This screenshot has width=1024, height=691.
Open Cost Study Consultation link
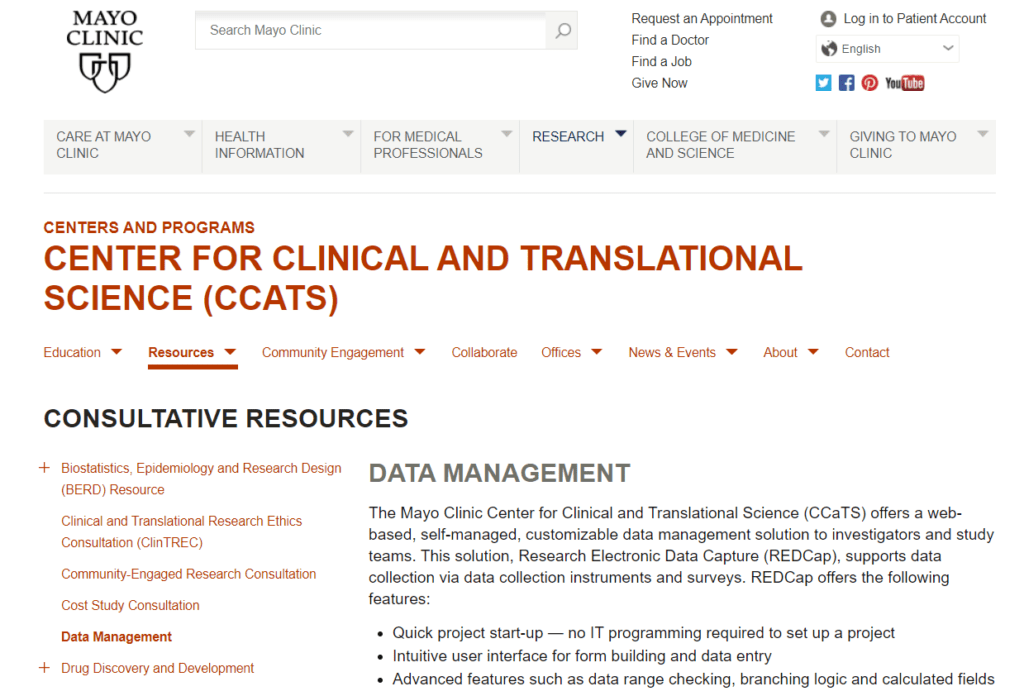click(131, 605)
